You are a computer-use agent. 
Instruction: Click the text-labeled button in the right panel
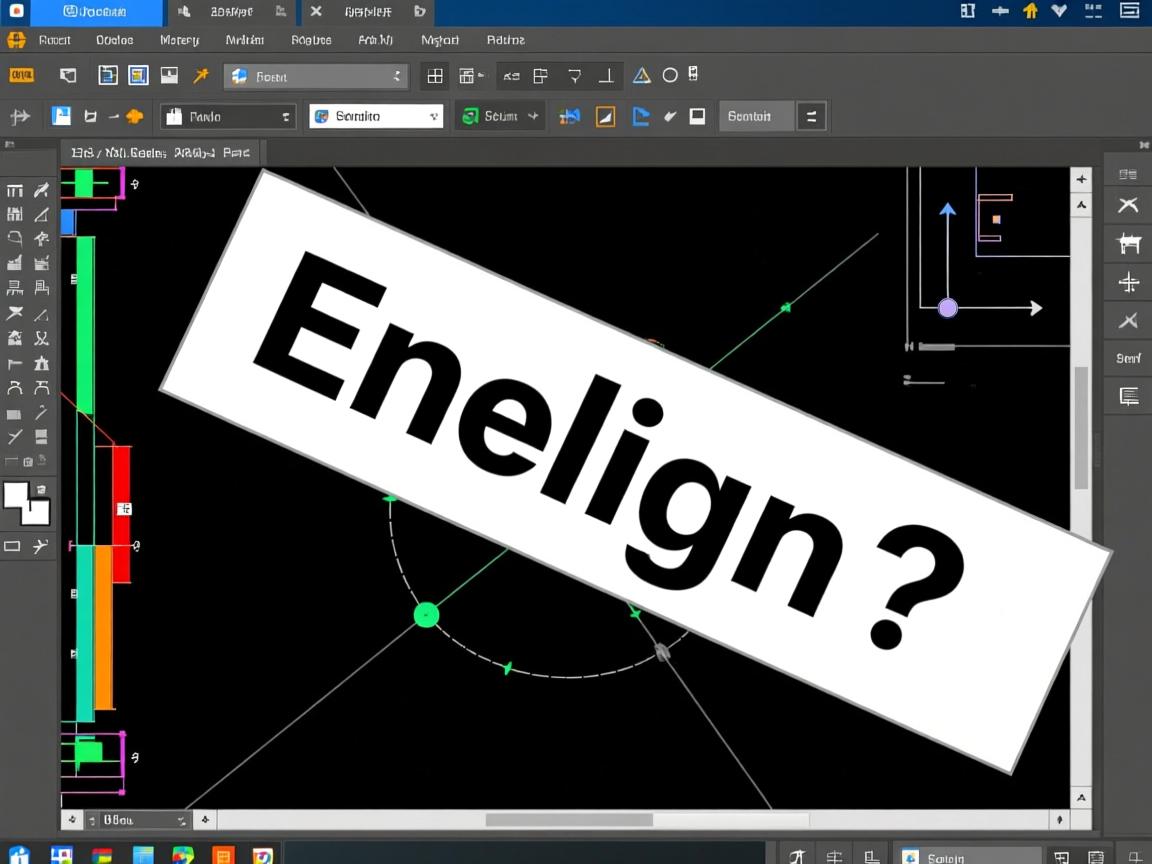pos(1128,358)
